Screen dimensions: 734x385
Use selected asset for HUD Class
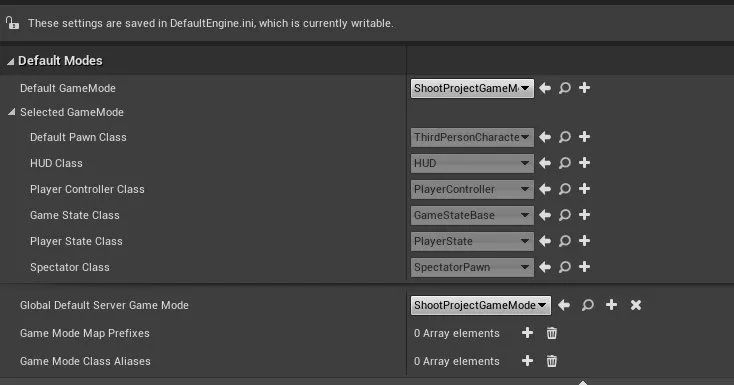tap(545, 163)
